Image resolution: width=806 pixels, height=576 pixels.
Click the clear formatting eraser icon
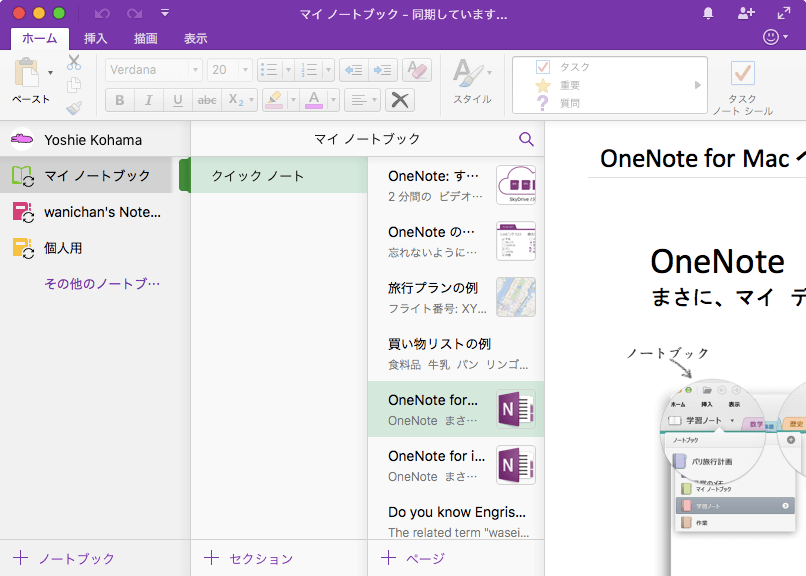click(417, 70)
